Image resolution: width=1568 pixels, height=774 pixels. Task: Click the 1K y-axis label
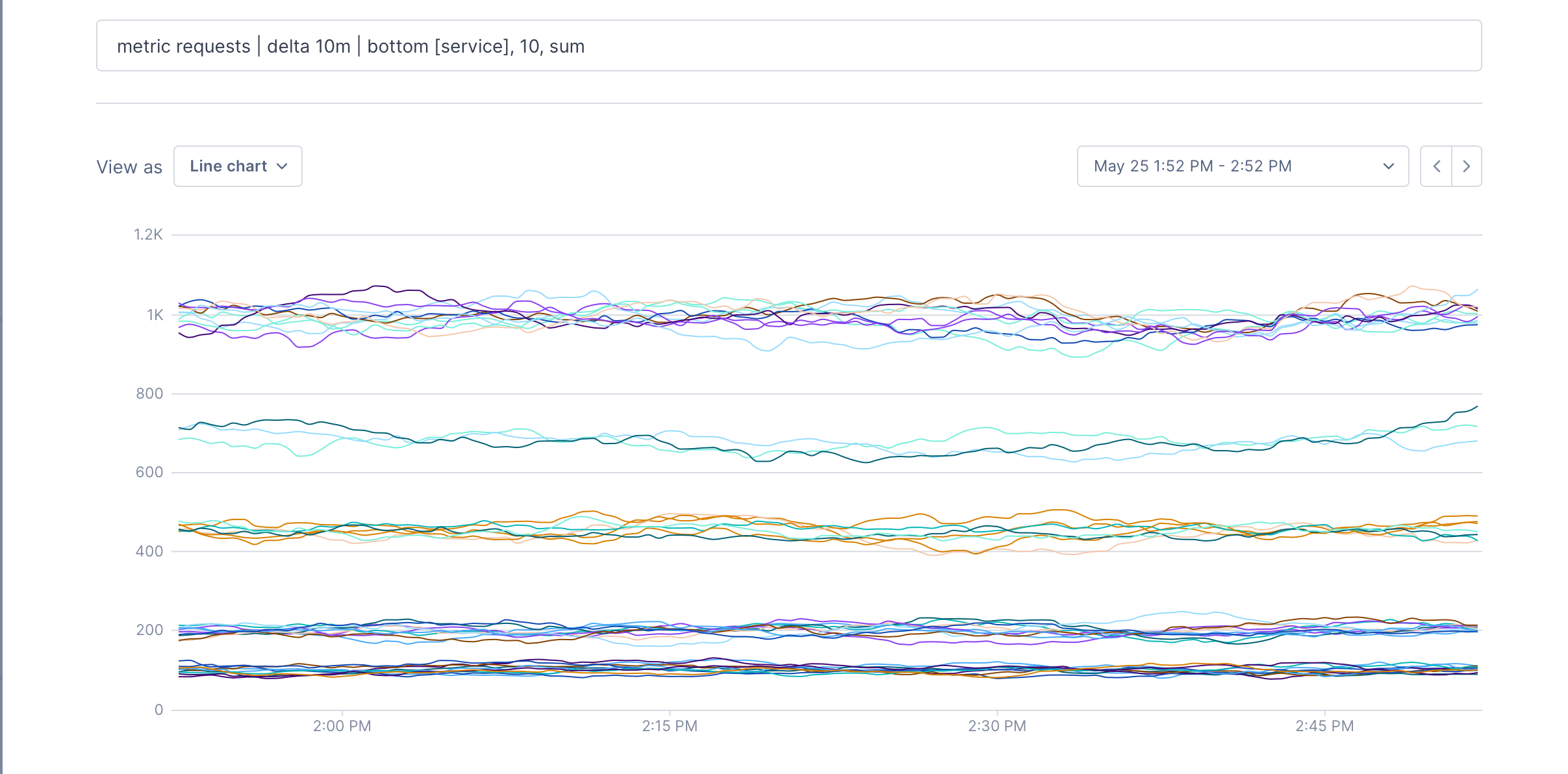pos(155,315)
